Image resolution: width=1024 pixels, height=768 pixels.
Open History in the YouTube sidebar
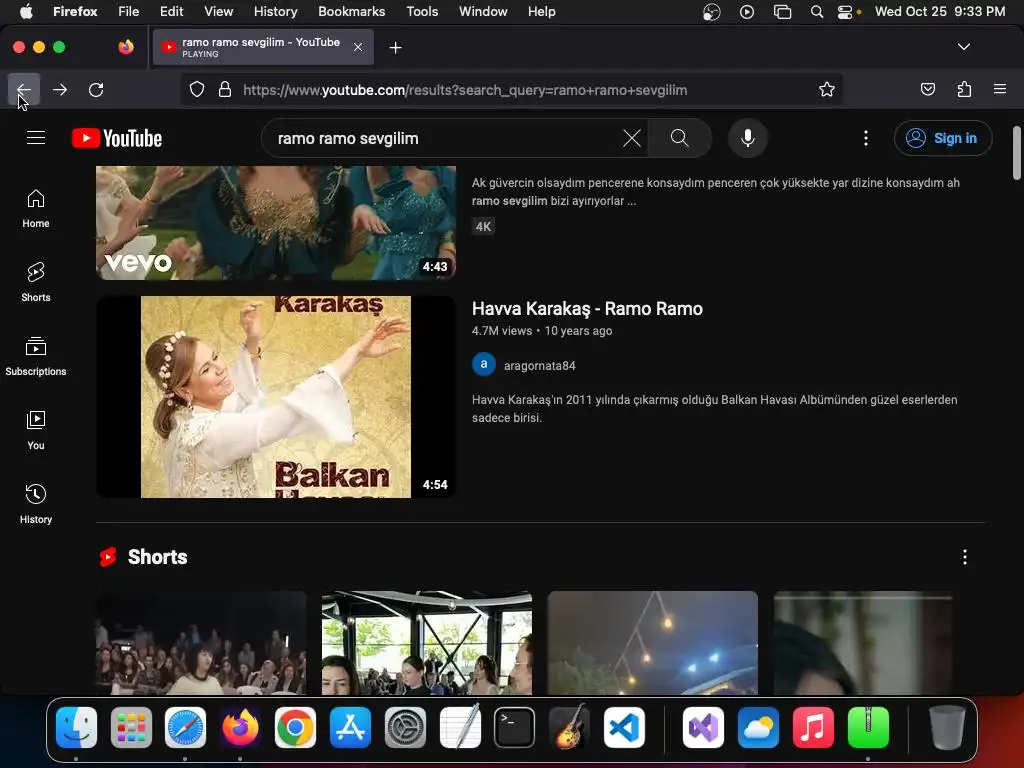(36, 504)
